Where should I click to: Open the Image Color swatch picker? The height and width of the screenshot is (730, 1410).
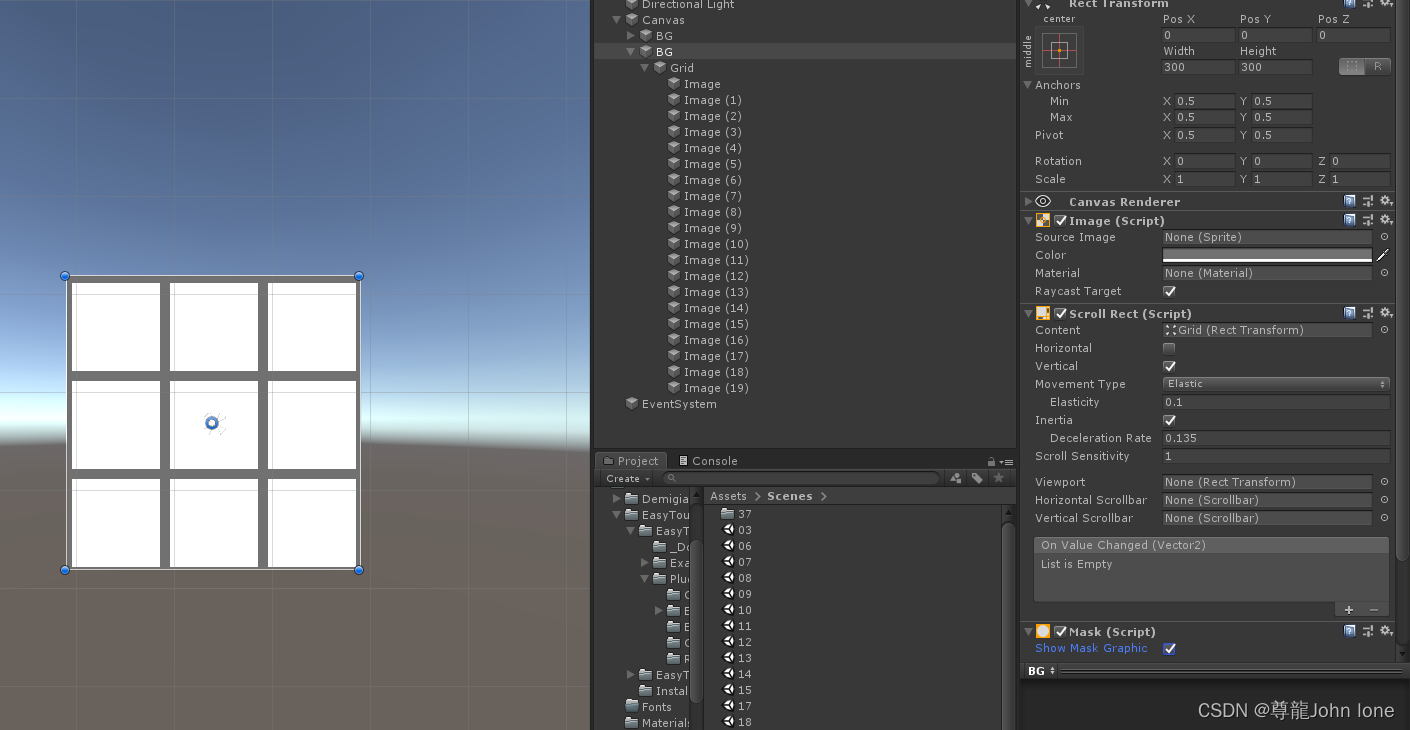click(1267, 255)
